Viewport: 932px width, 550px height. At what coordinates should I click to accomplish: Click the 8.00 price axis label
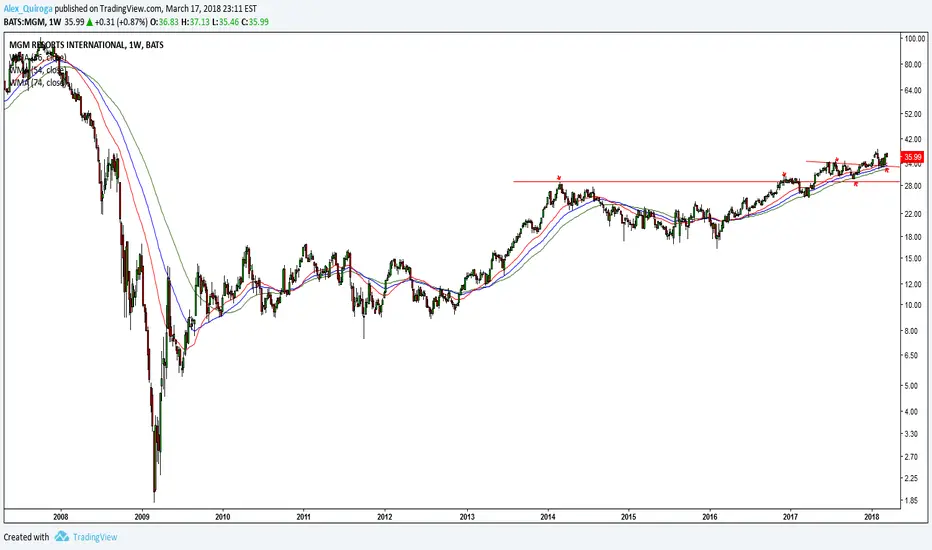pos(911,331)
